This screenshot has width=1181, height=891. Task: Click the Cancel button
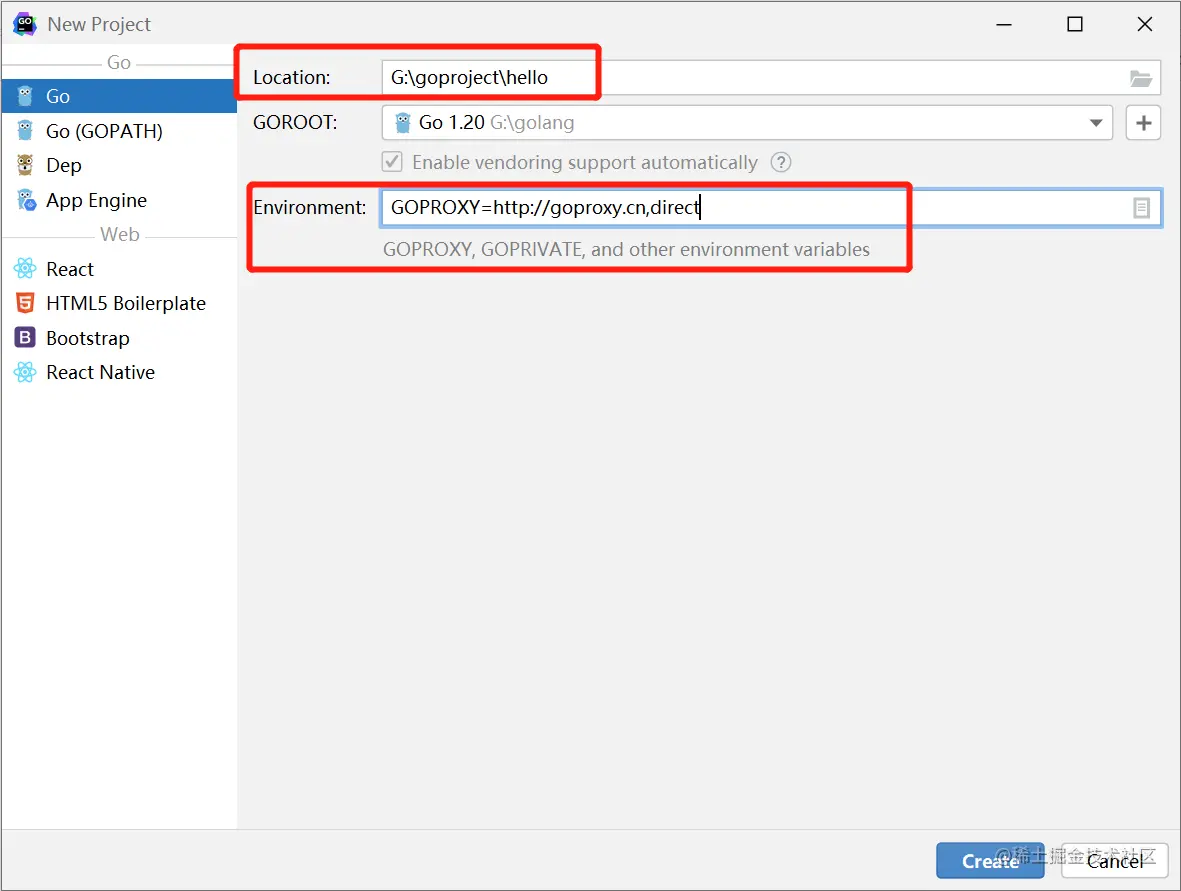point(1115,861)
